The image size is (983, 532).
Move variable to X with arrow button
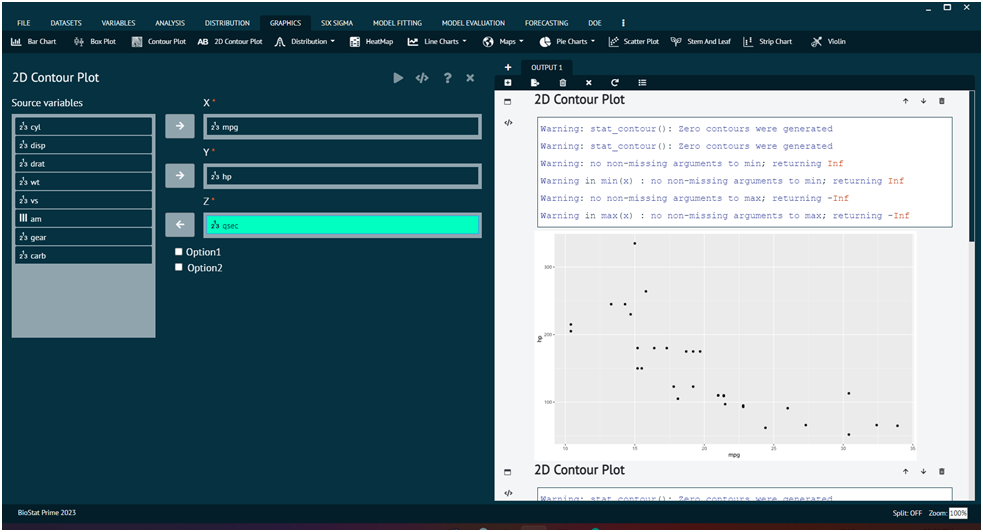click(180, 126)
